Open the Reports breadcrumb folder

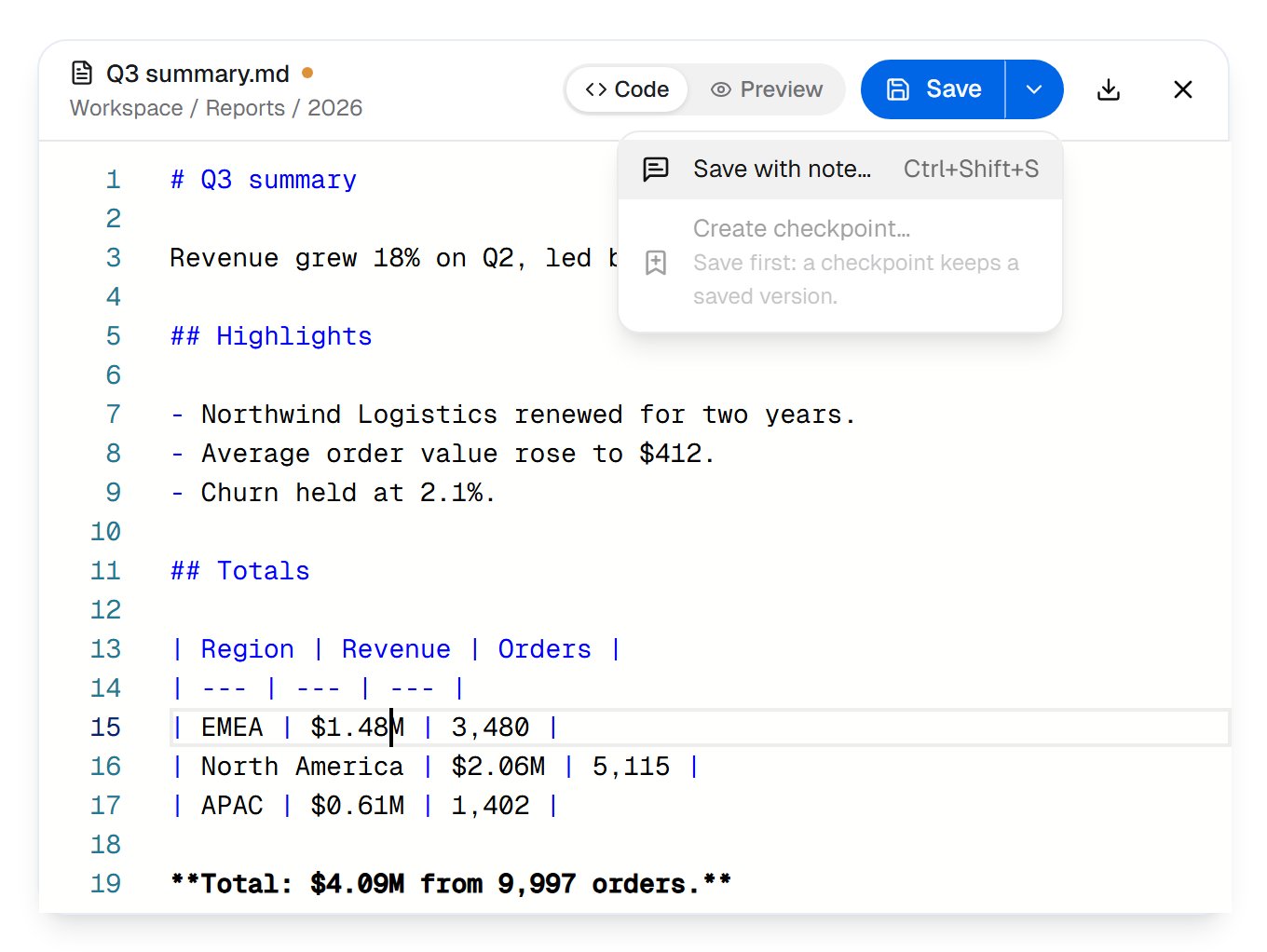pos(245,108)
